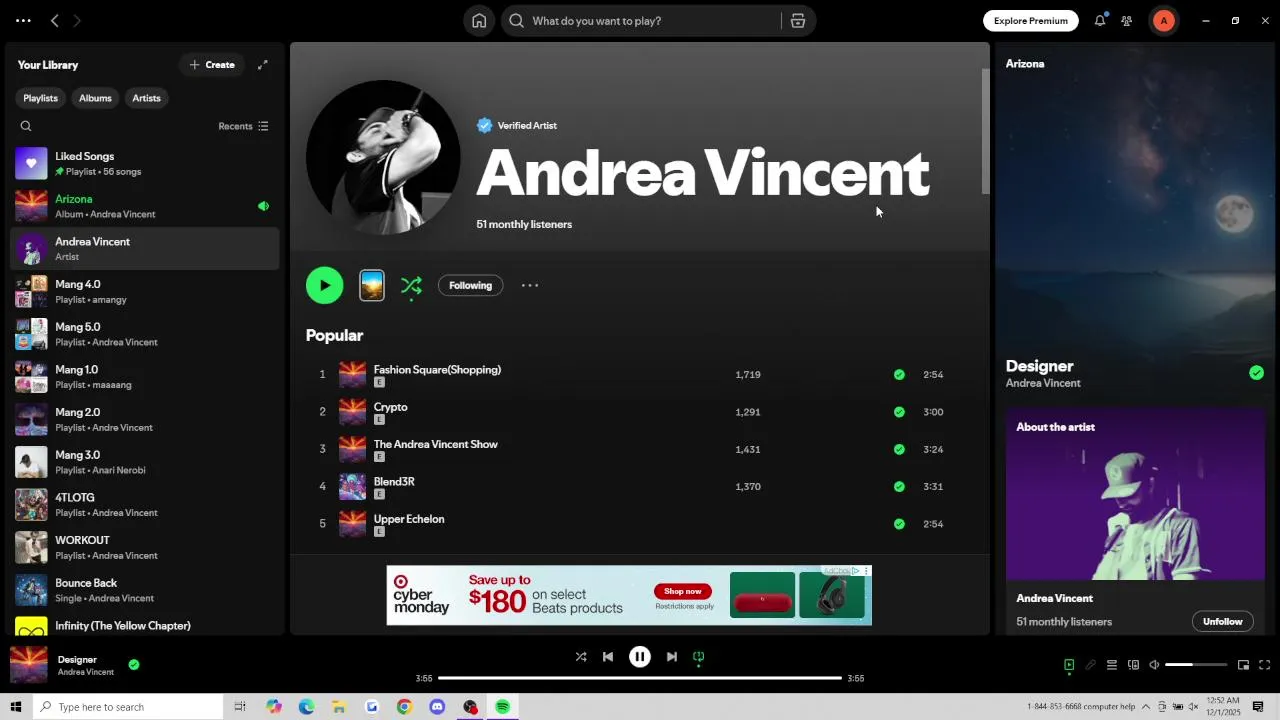The height and width of the screenshot is (720, 1280).
Task: Toggle shuffle in the bottom player bar
Action: click(x=581, y=657)
